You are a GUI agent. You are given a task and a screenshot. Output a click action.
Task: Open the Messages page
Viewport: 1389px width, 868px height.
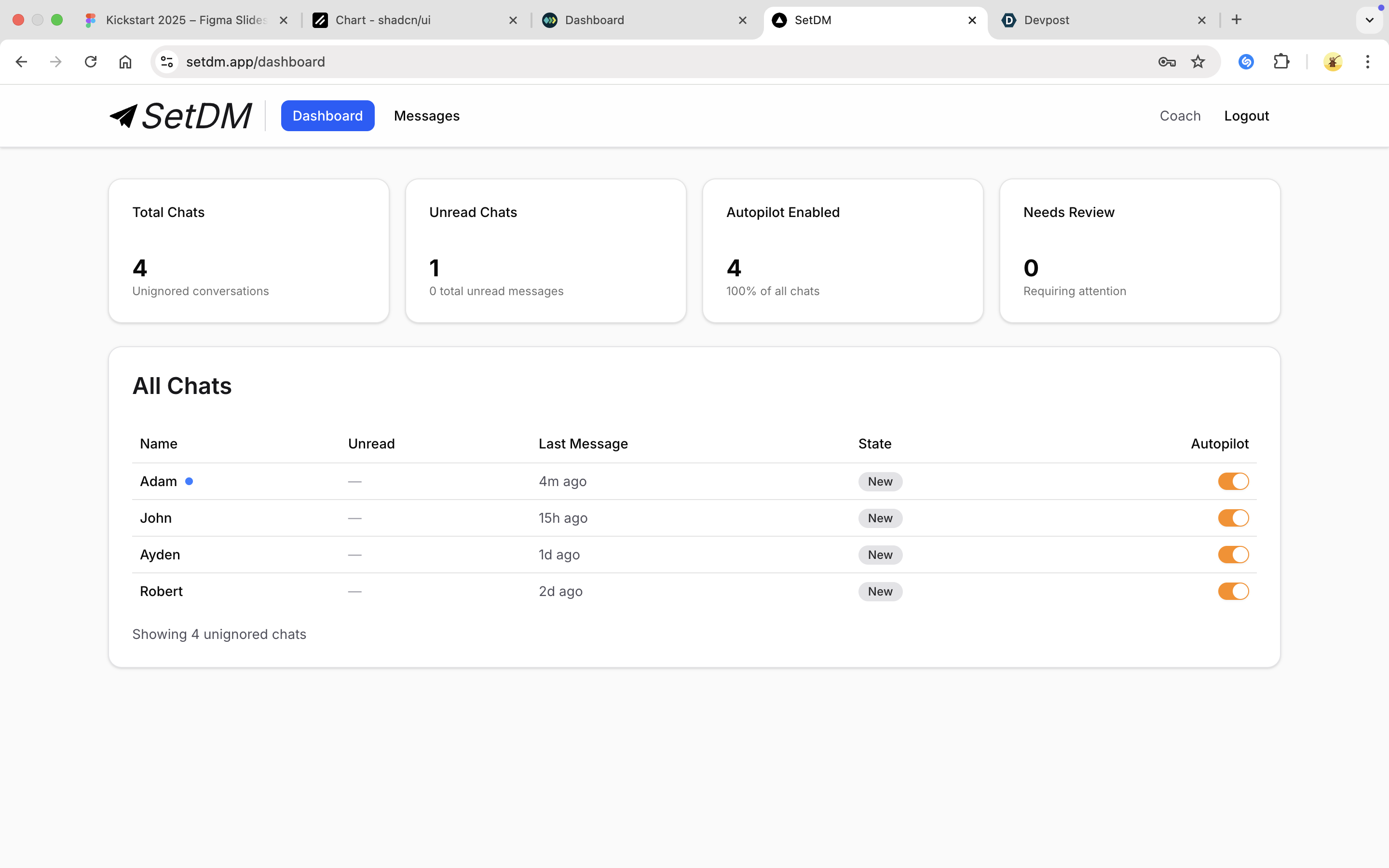click(x=426, y=116)
